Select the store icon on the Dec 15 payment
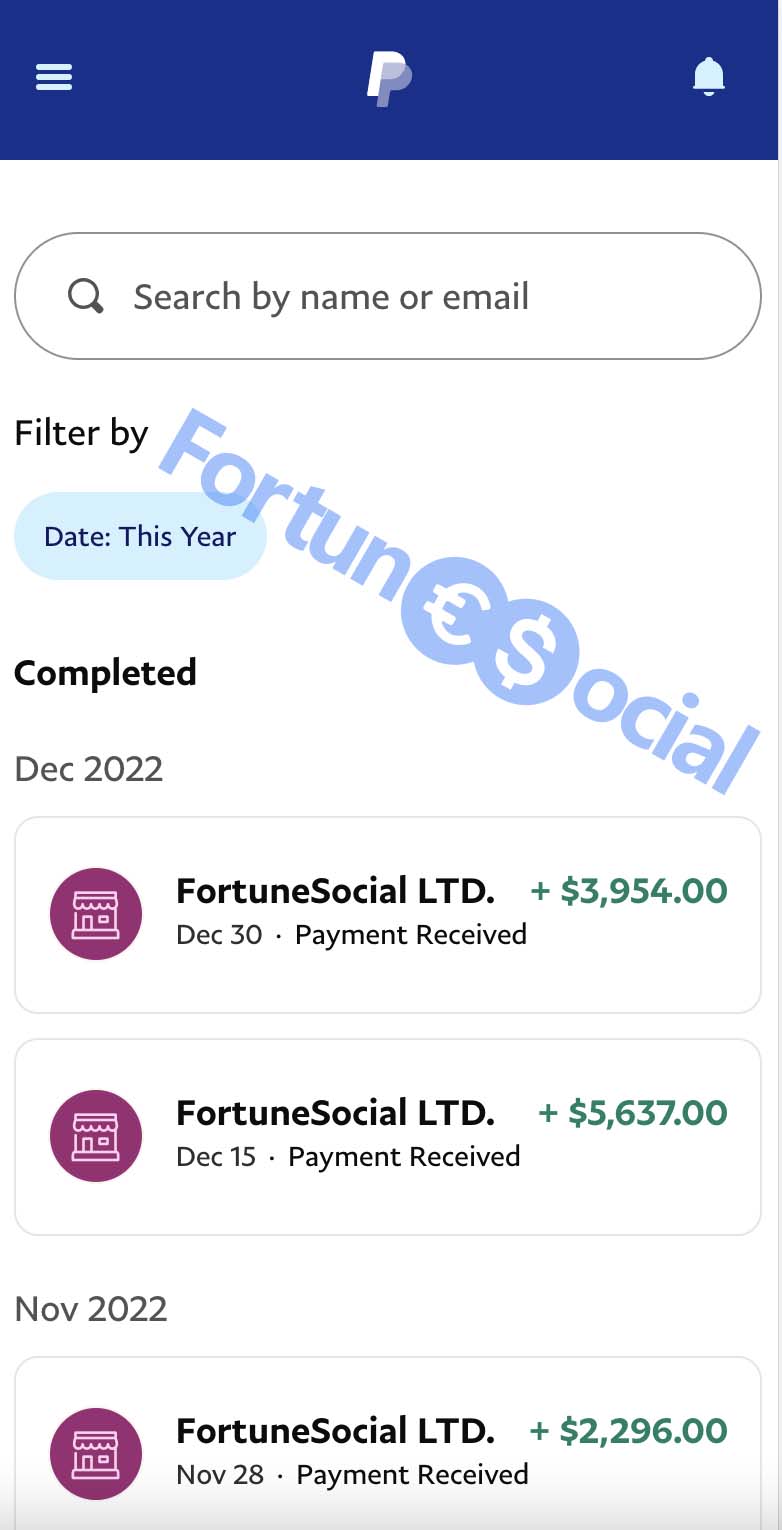782x1530 pixels. 96,1135
